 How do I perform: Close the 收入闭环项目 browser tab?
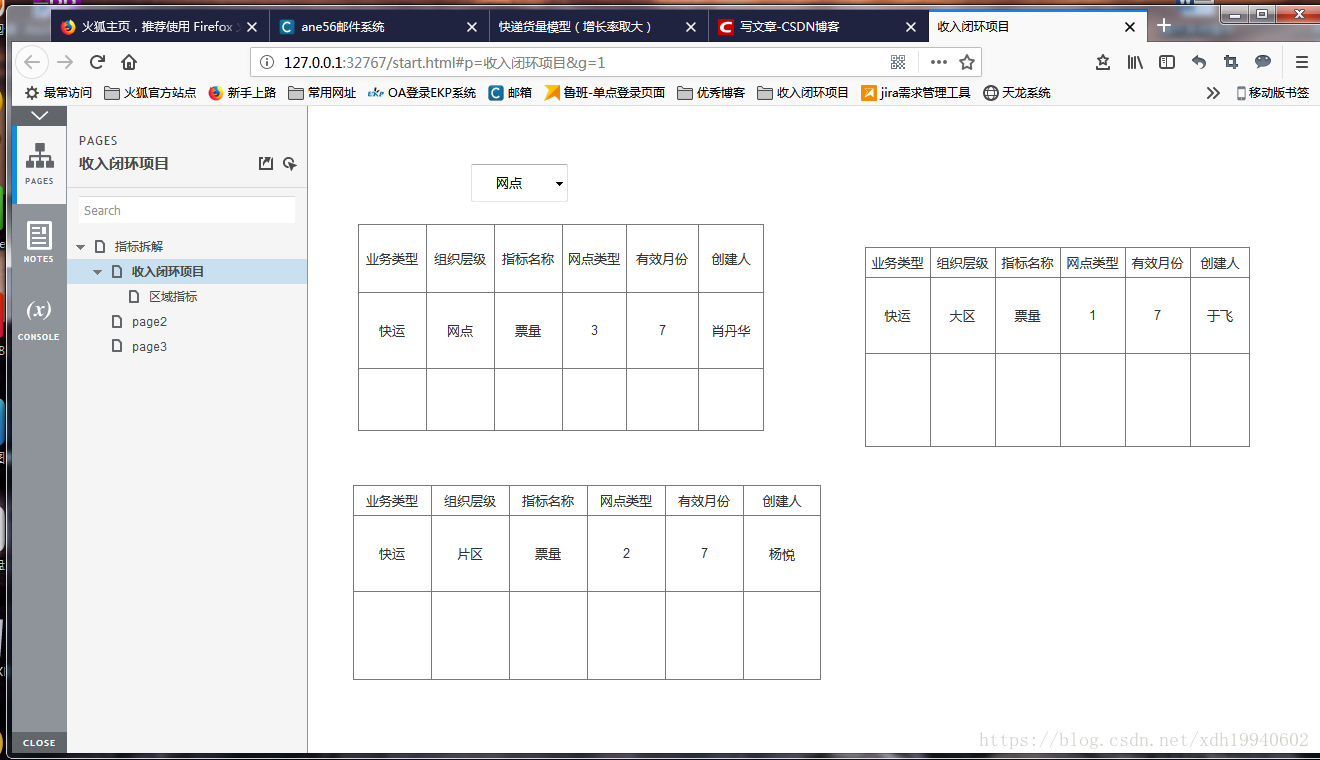[x=1130, y=27]
